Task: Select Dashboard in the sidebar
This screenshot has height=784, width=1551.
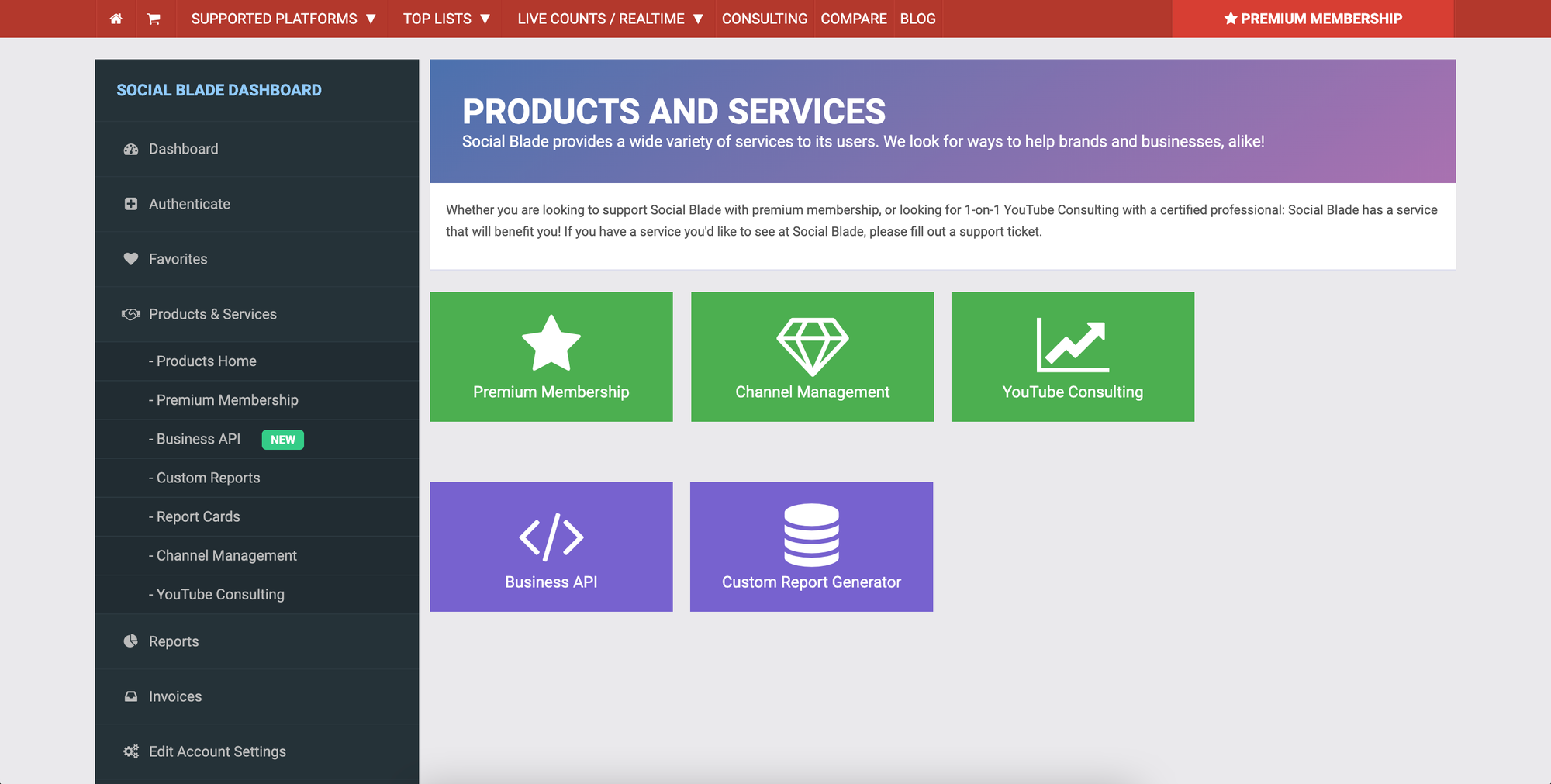Action: point(257,149)
